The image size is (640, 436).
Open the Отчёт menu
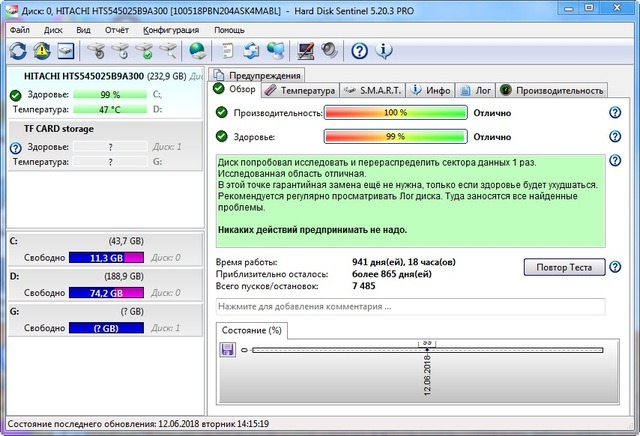click(x=116, y=30)
